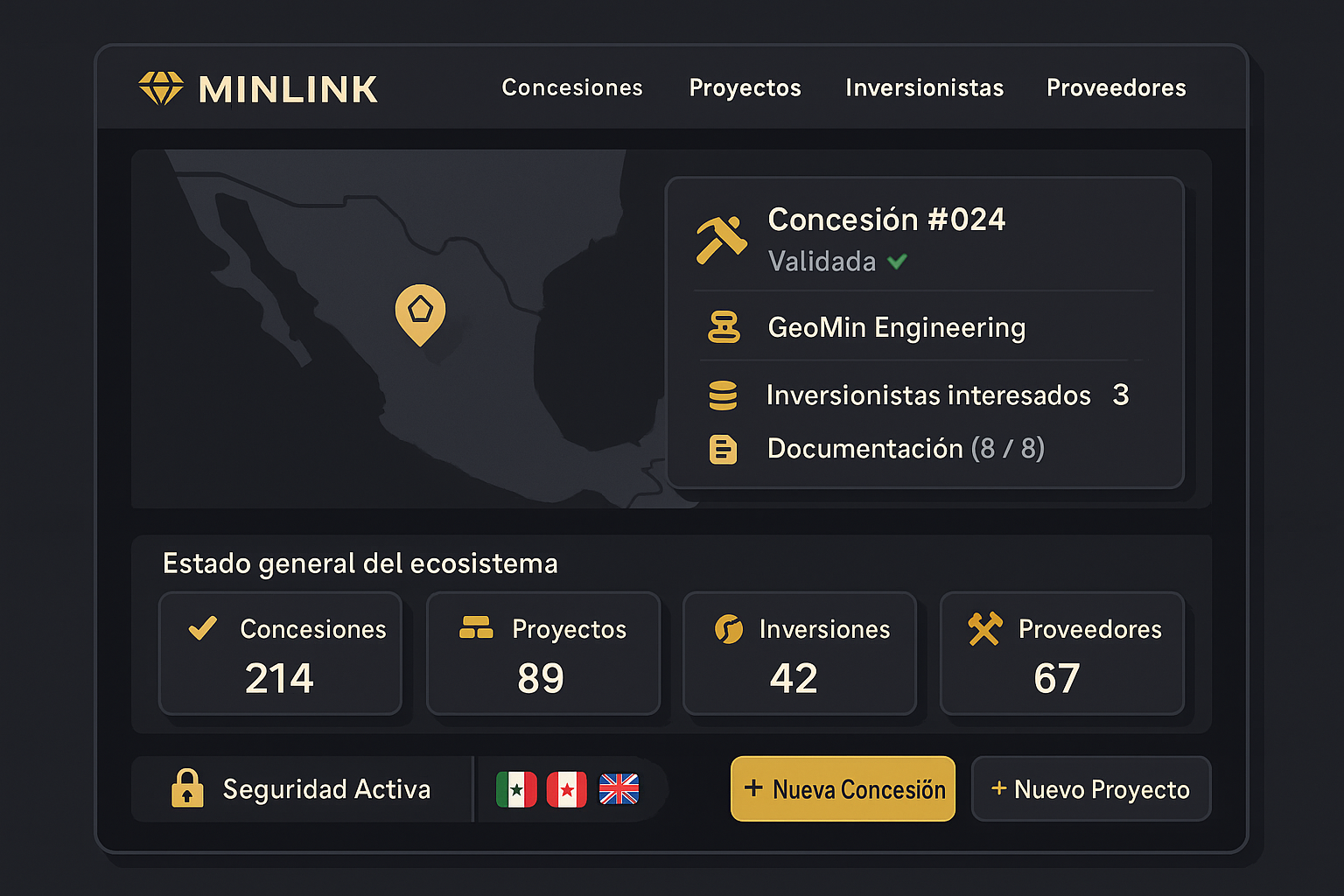Click the number 89 under Proyectos
Screen dimensions: 1344x896
pos(541,678)
